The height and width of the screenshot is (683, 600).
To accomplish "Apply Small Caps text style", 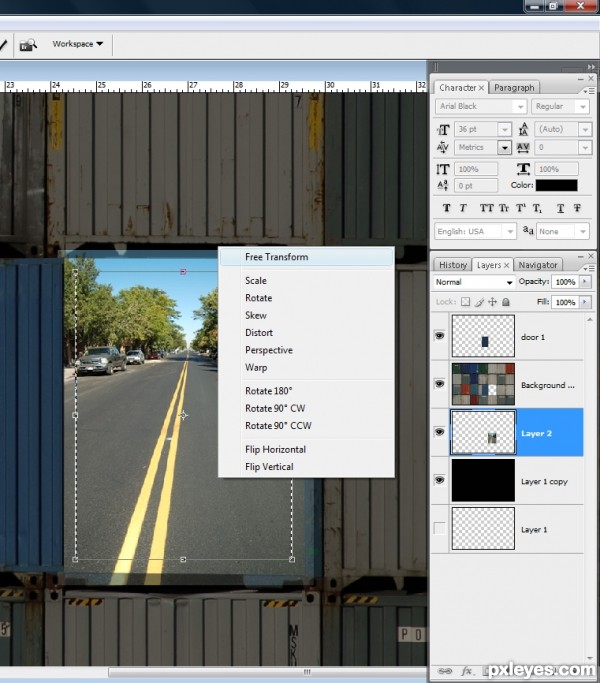I will pyautogui.click(x=504, y=208).
